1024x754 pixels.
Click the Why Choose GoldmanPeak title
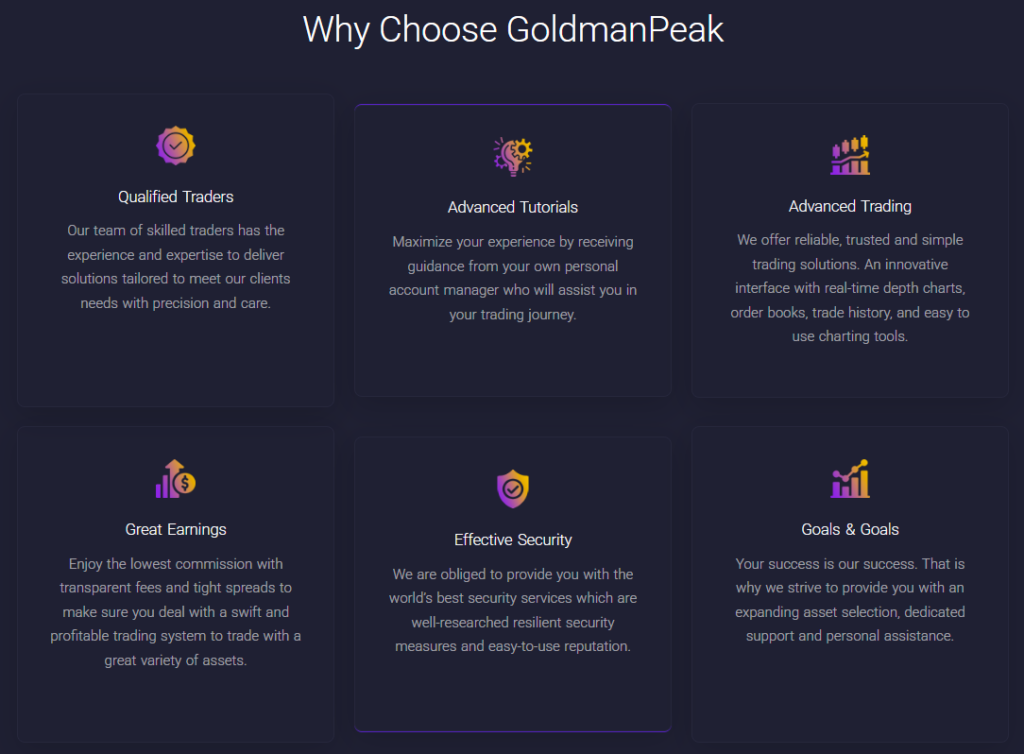click(x=513, y=30)
